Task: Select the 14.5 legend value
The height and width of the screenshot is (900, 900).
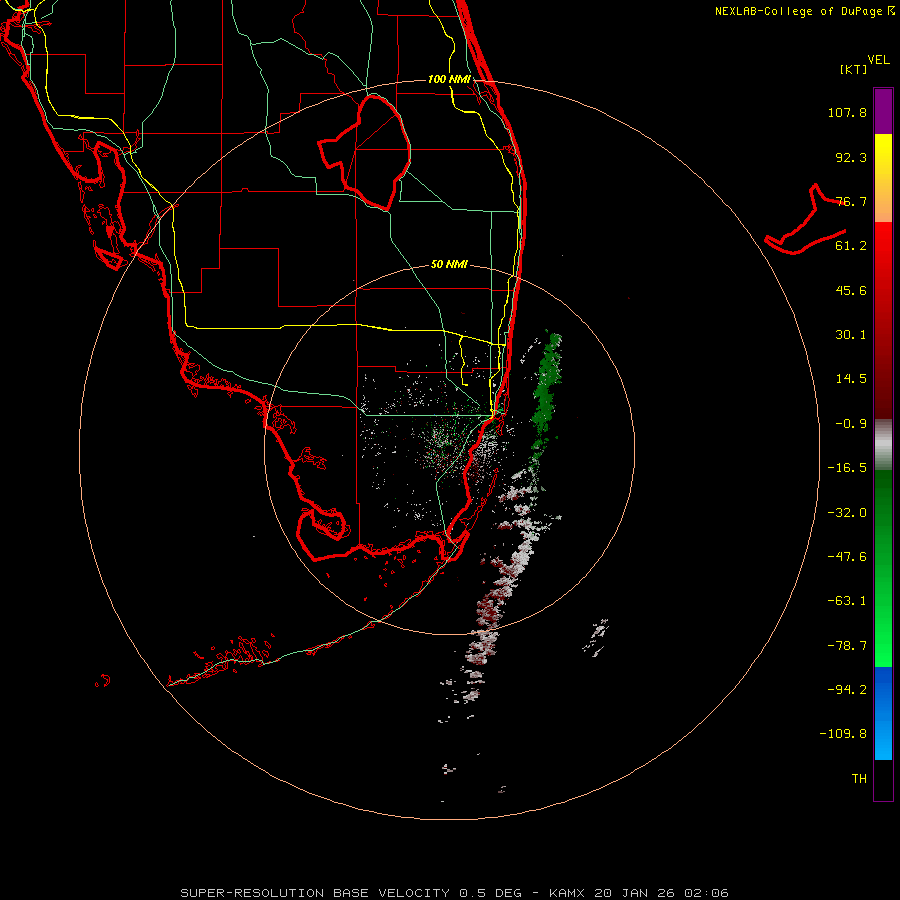Action: pyautogui.click(x=851, y=379)
